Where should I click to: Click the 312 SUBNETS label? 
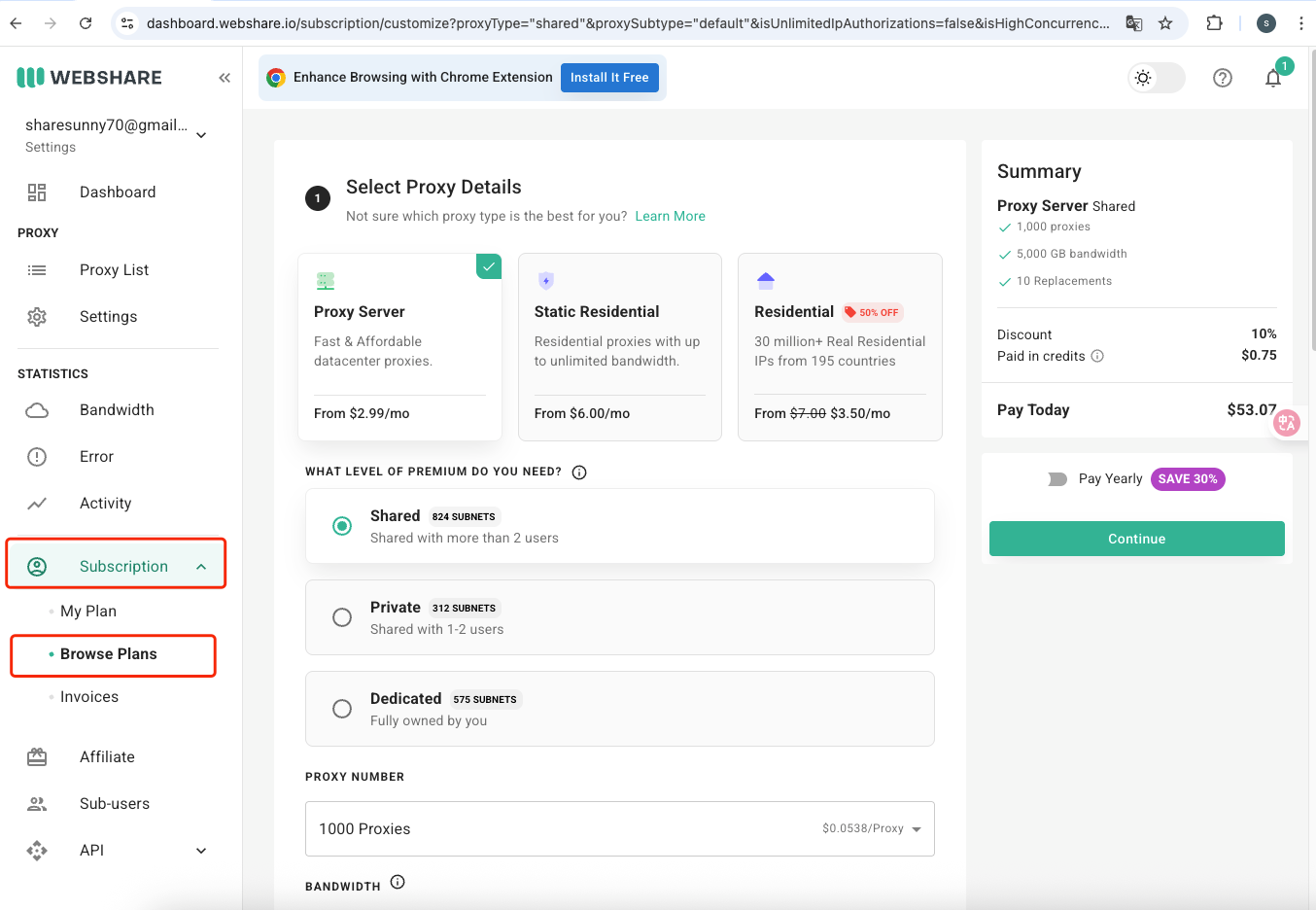pyautogui.click(x=464, y=608)
